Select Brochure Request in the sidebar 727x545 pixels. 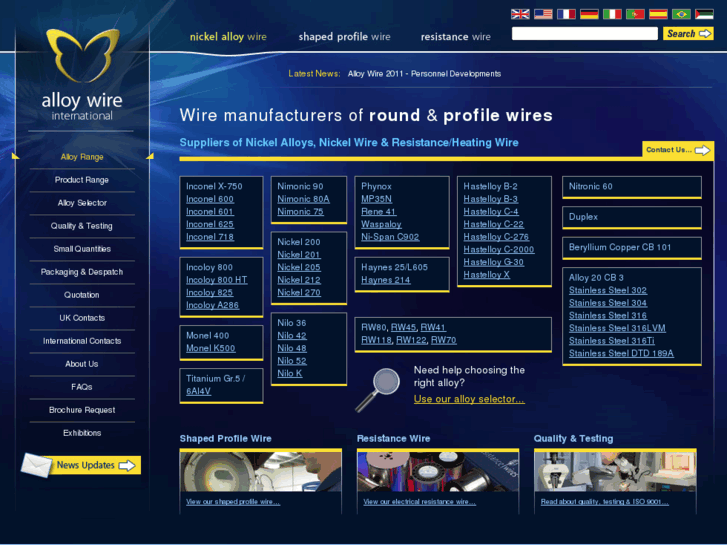click(x=82, y=410)
